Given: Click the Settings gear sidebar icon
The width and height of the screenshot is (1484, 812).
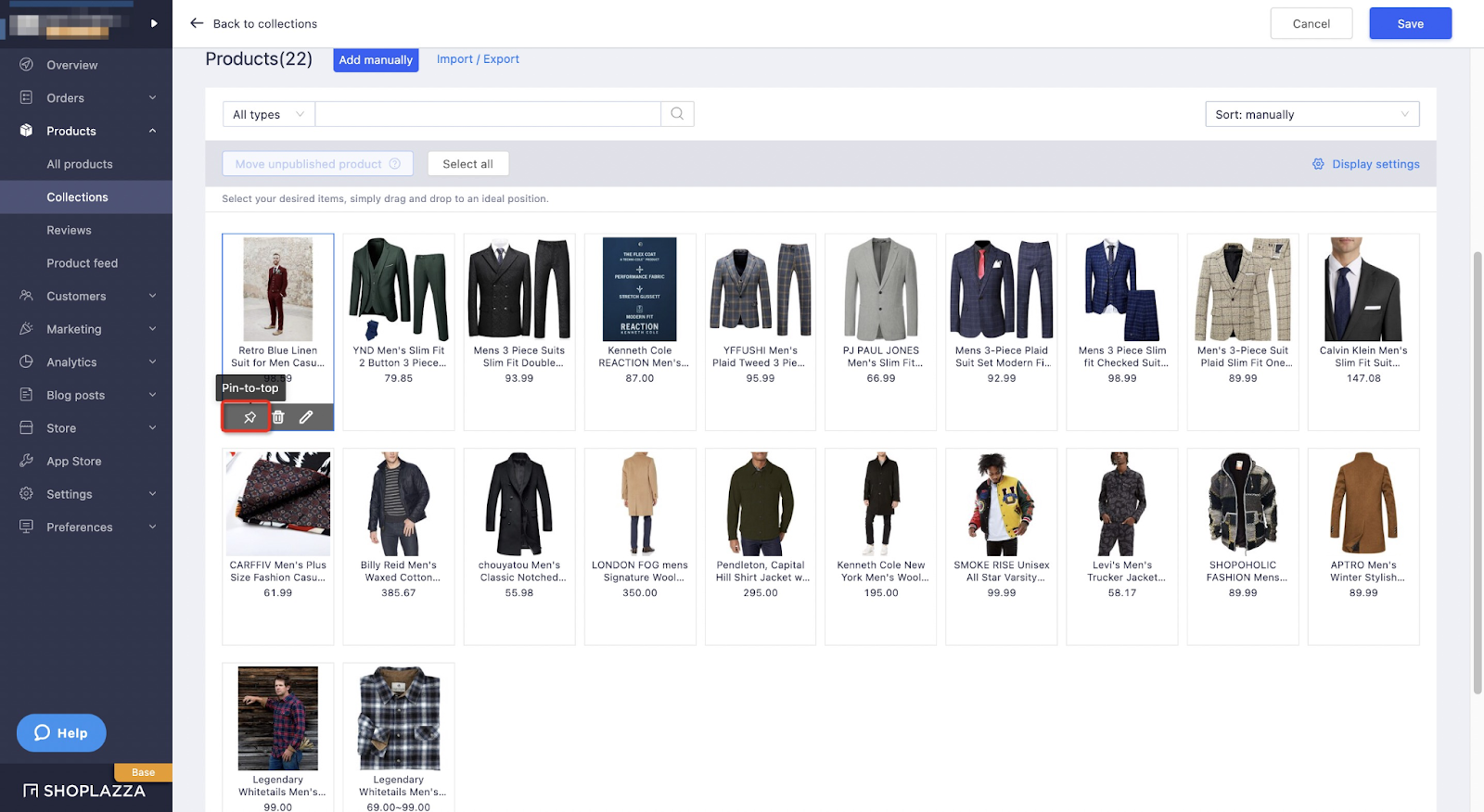Looking at the screenshot, I should (26, 494).
